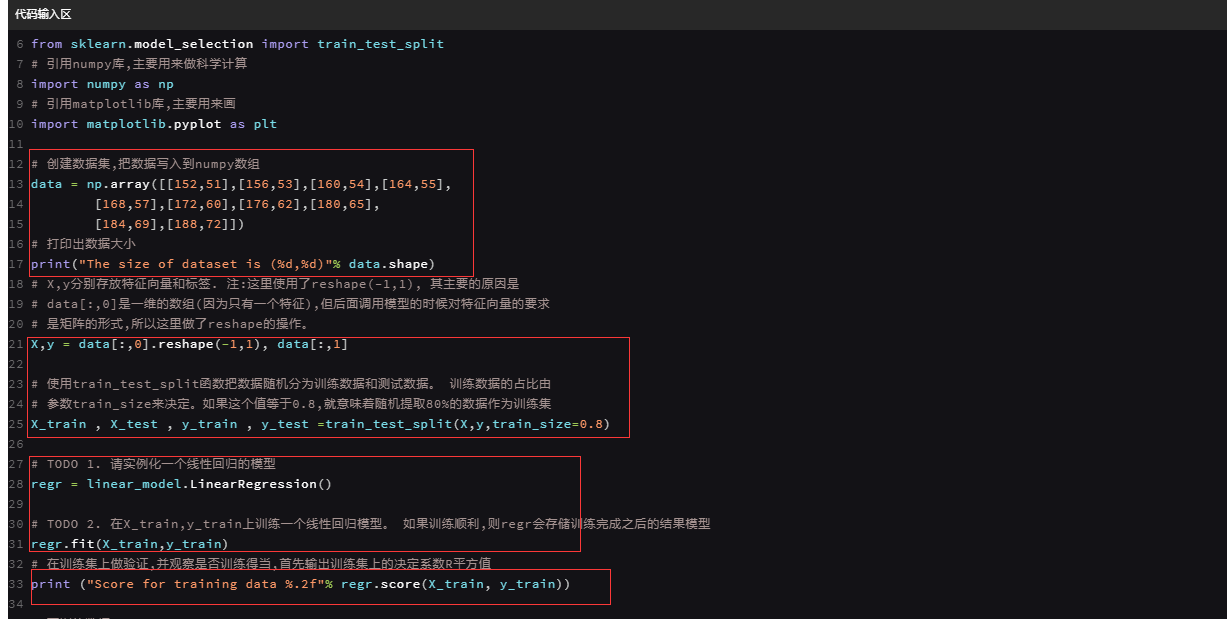Click line 20 comment 是矩阵的形式
This screenshot has width=1227, height=619.
[170, 324]
